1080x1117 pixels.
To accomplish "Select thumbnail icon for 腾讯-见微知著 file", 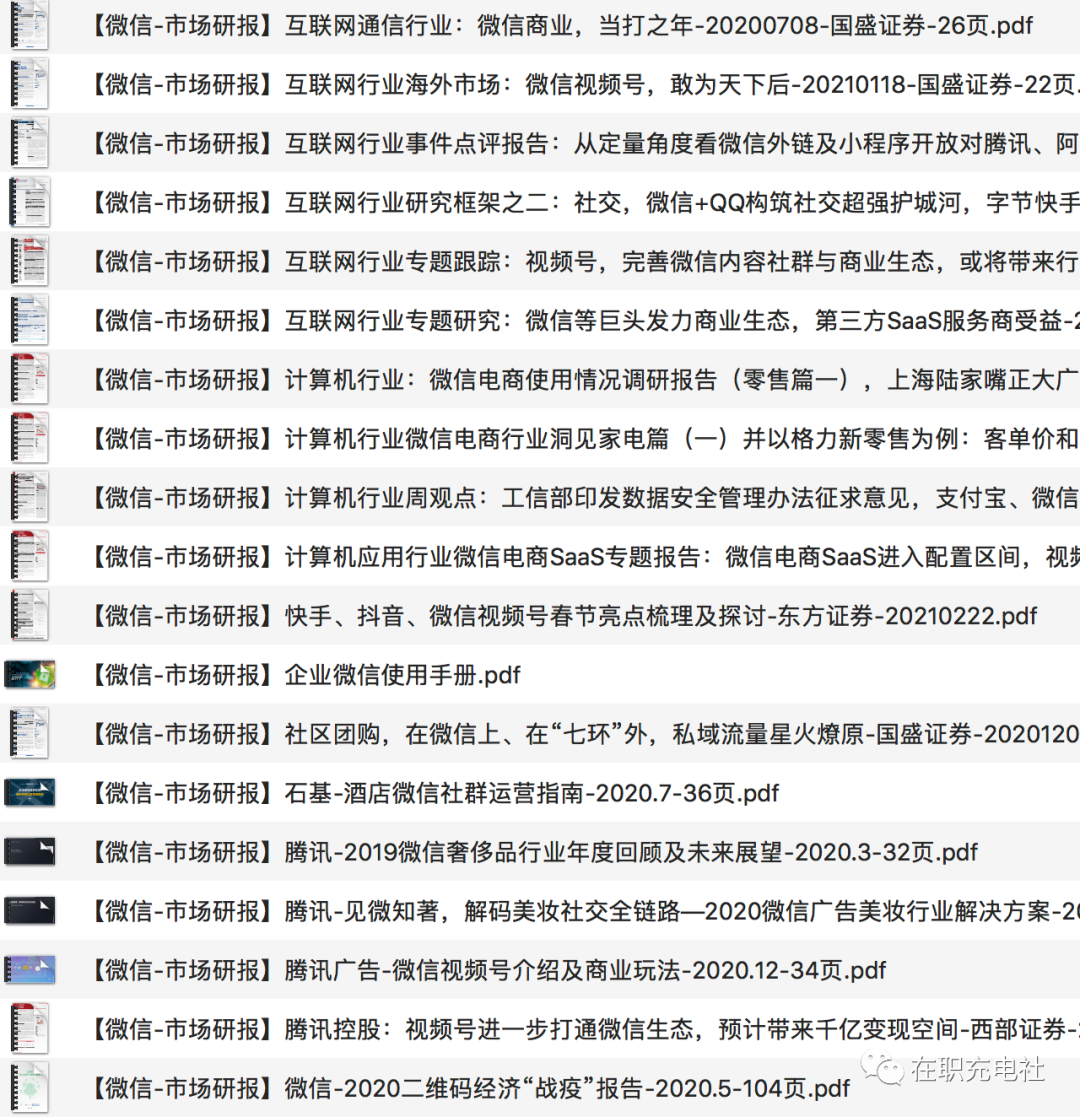I will 29,911.
